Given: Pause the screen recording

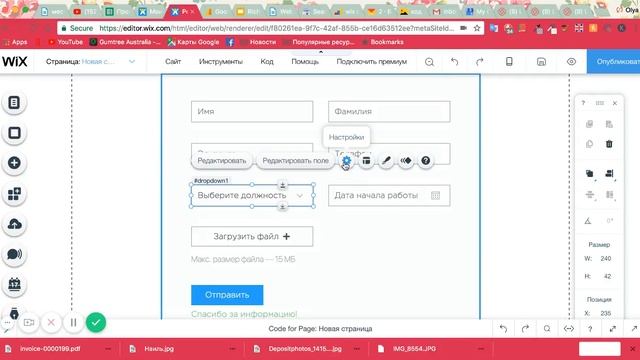Looking at the screenshot, I should 73,322.
